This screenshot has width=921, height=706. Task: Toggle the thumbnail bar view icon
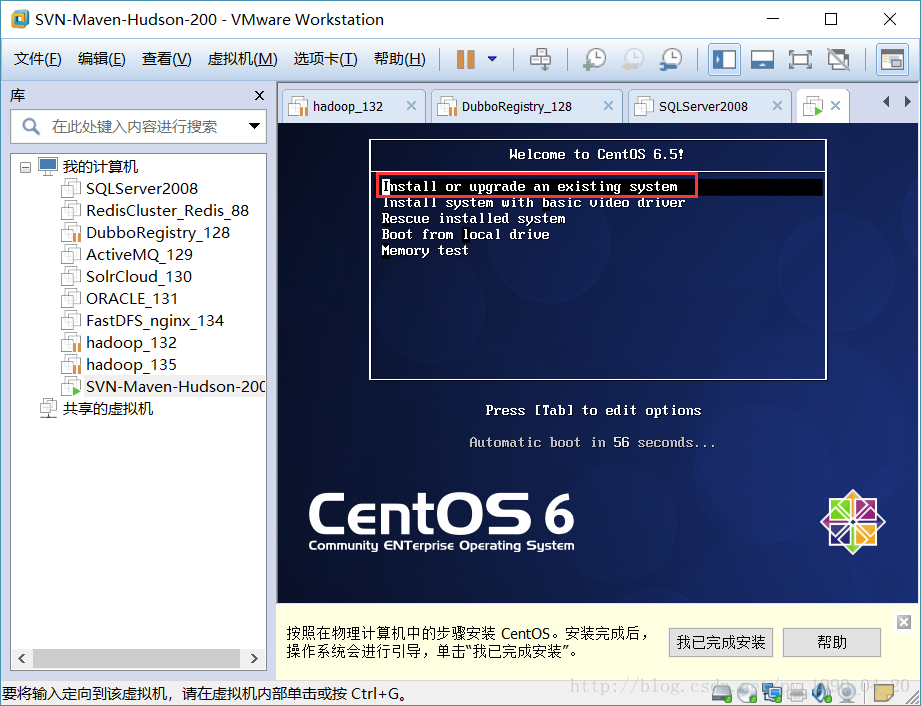(762, 59)
